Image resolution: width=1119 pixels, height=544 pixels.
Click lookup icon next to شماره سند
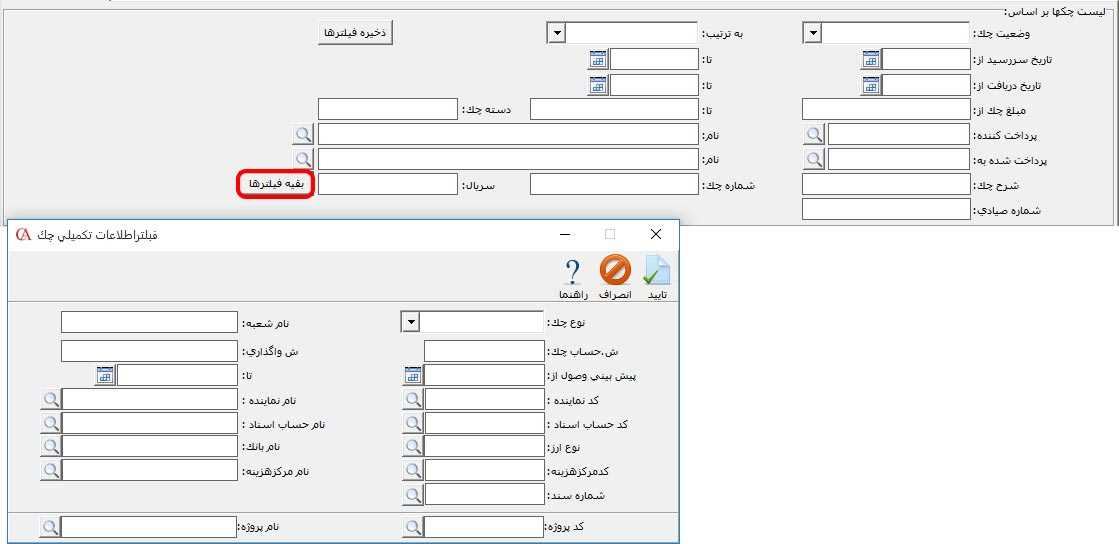point(413,494)
